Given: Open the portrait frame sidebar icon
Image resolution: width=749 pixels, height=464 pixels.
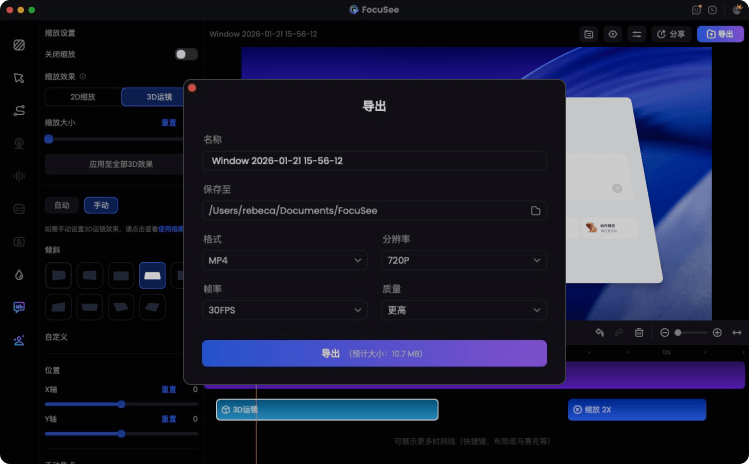Looking at the screenshot, I should tap(19, 242).
